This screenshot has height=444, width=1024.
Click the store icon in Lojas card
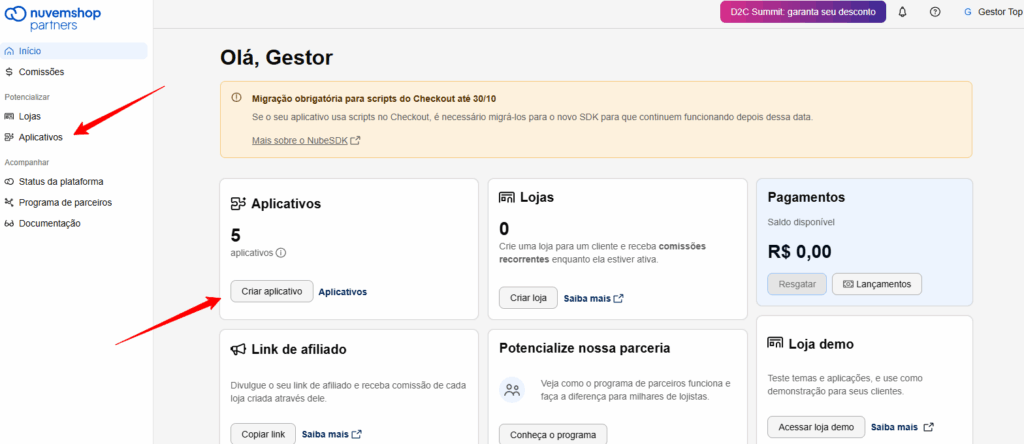click(x=506, y=197)
